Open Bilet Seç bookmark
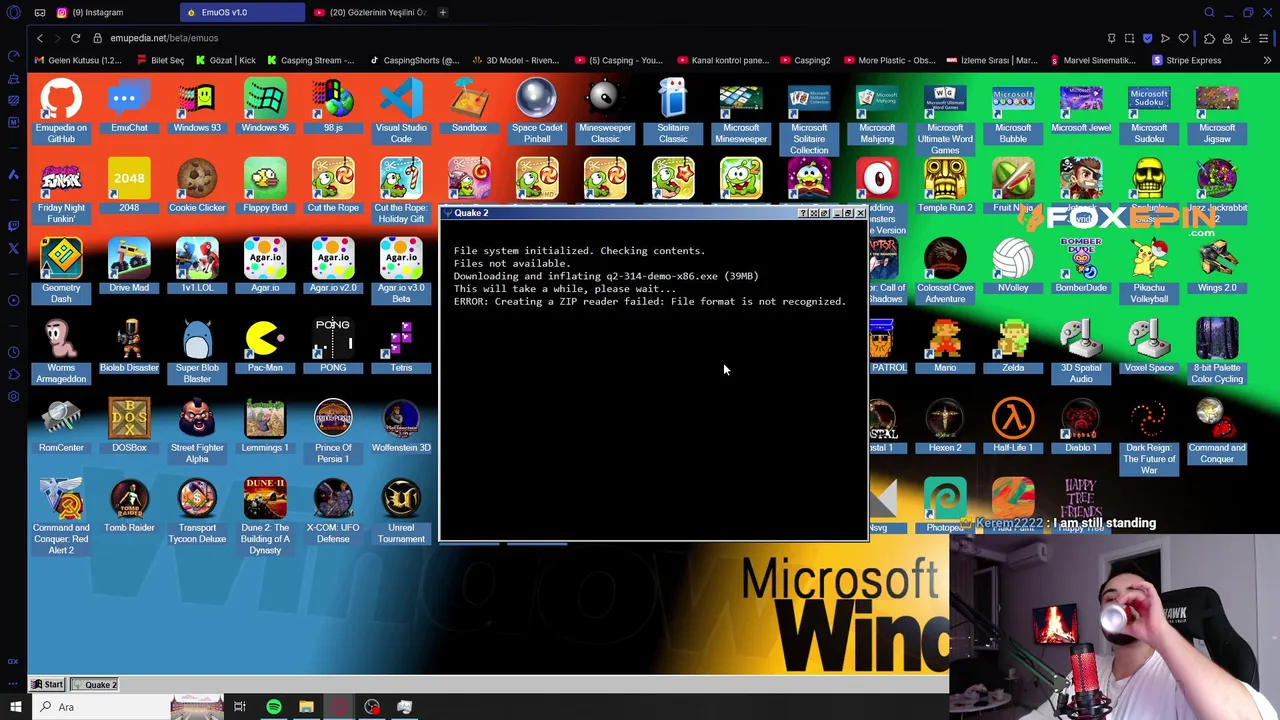The height and width of the screenshot is (720, 1280). coord(159,60)
